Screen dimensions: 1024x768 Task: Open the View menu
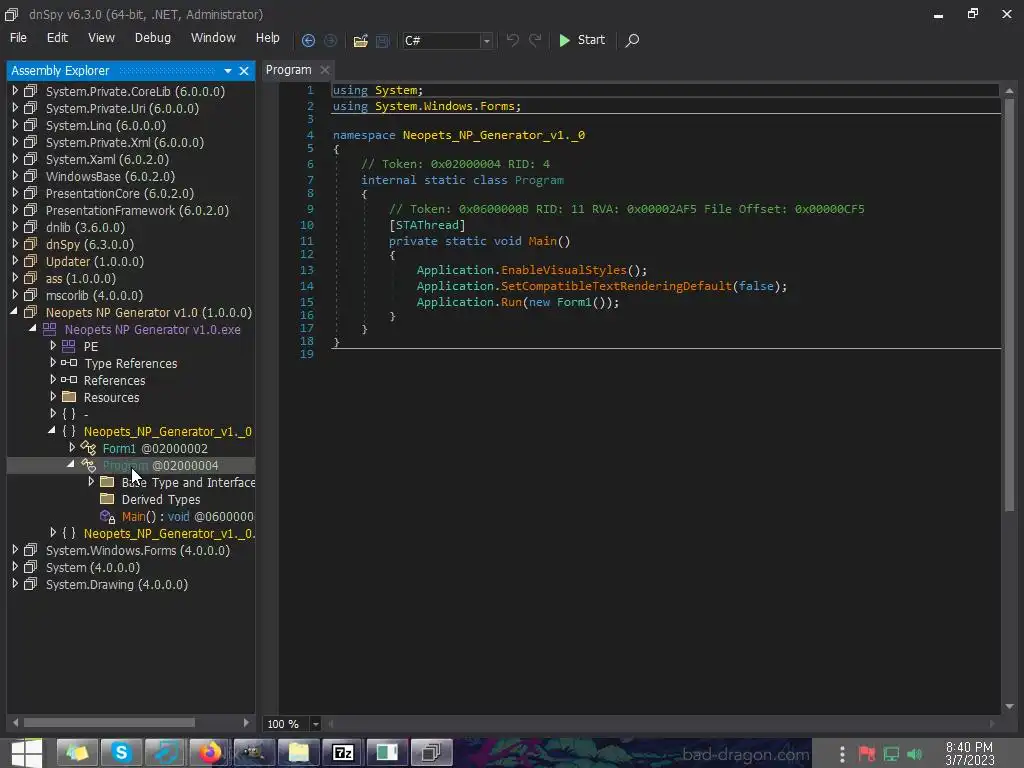(x=101, y=38)
